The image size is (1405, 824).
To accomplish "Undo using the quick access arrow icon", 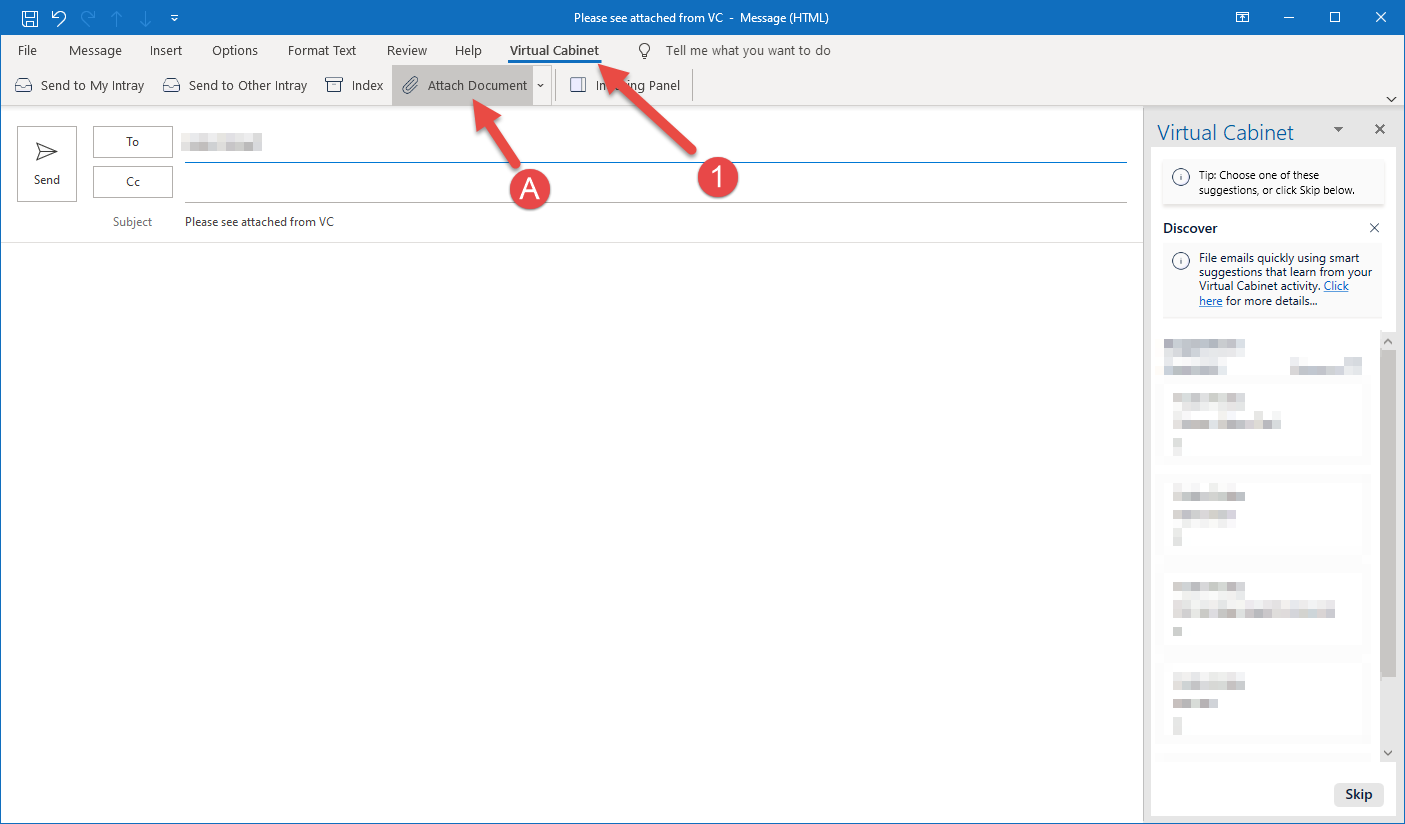I will tap(58, 18).
